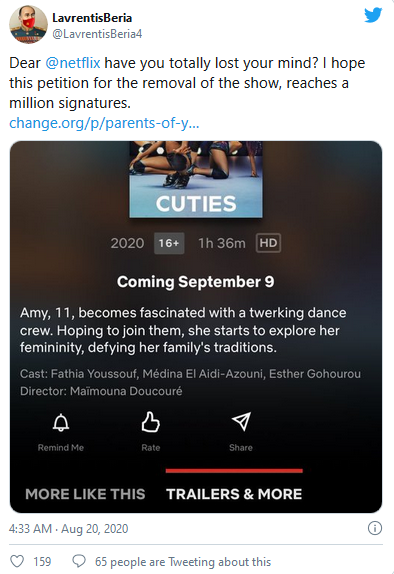
Task: Open the @LavrentisBeria4 handle link
Action: (x=97, y=34)
